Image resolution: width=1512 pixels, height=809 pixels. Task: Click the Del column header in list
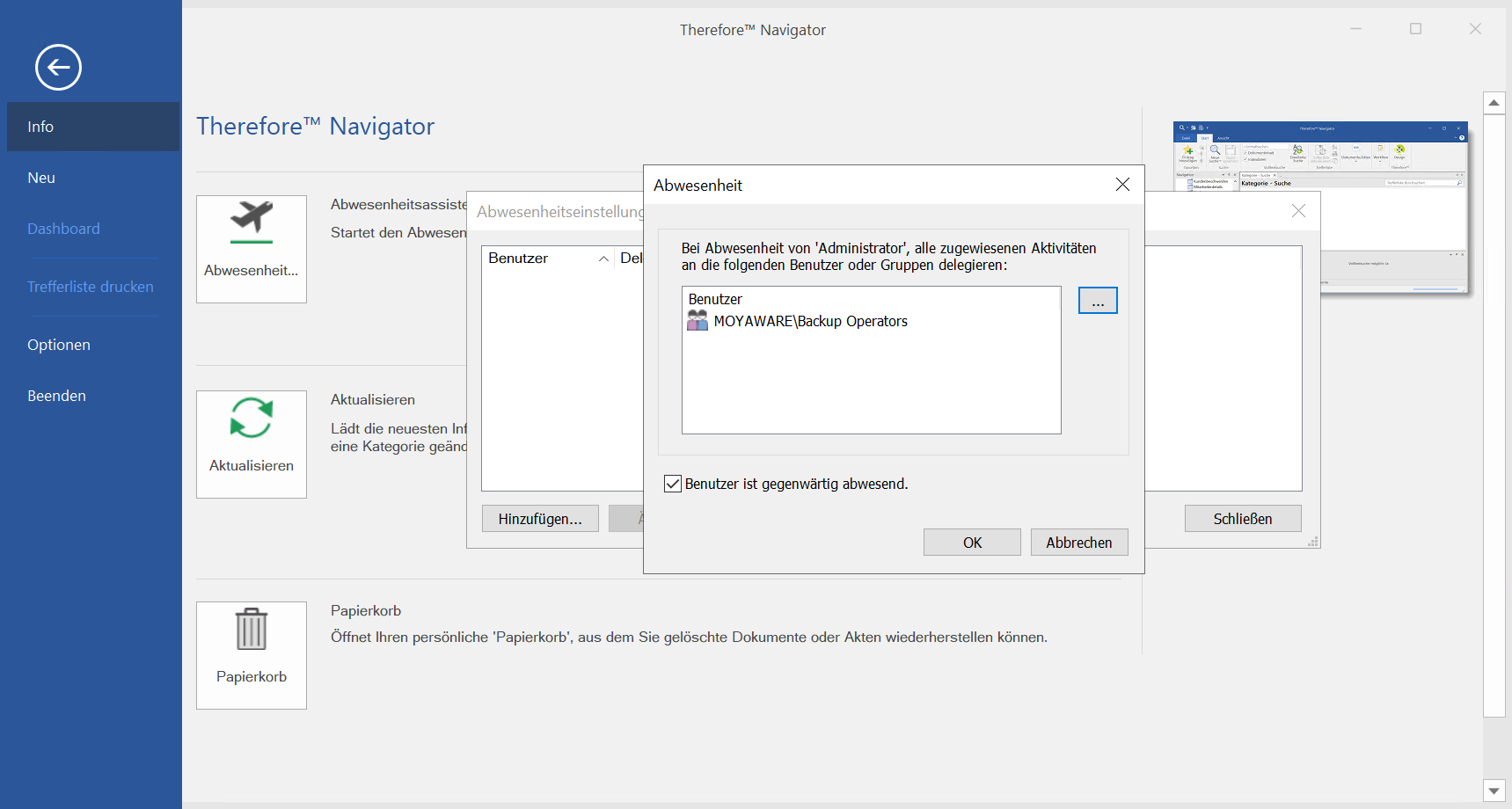click(x=630, y=259)
